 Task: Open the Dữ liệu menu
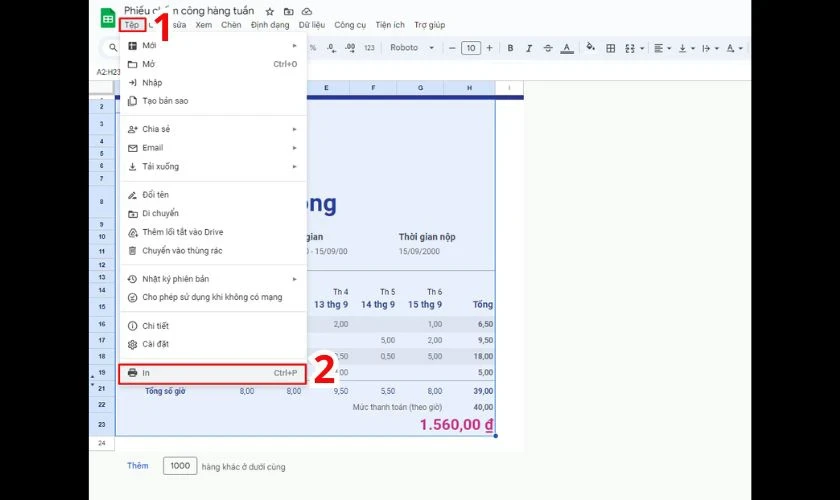[x=312, y=25]
